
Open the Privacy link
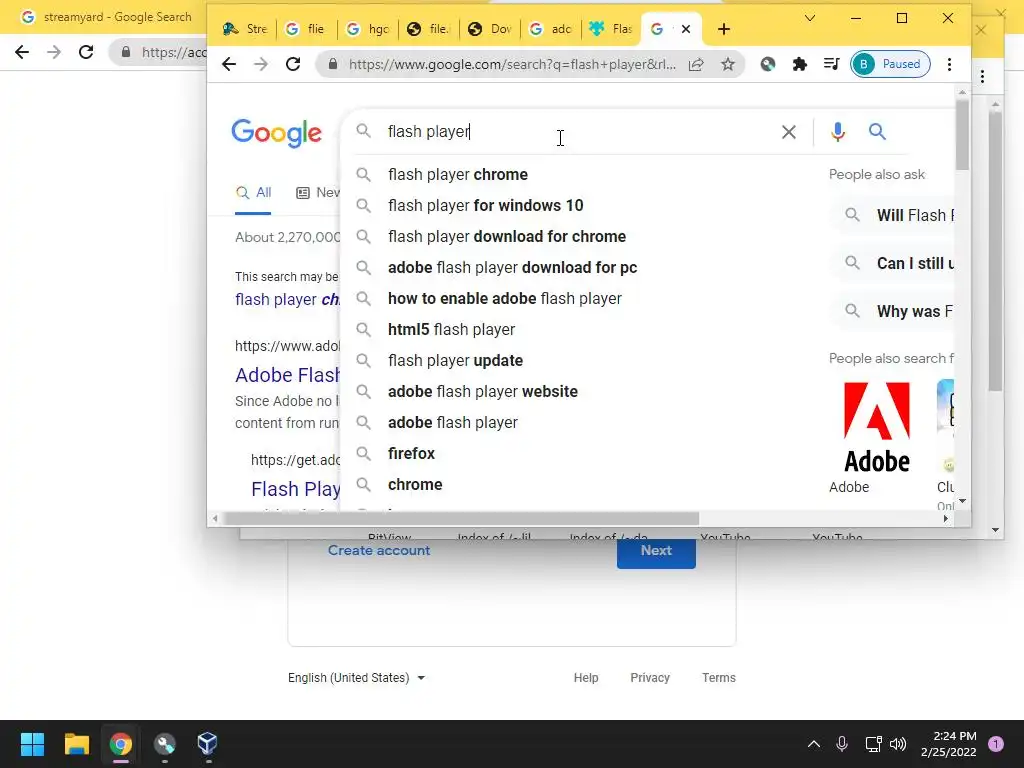point(650,678)
